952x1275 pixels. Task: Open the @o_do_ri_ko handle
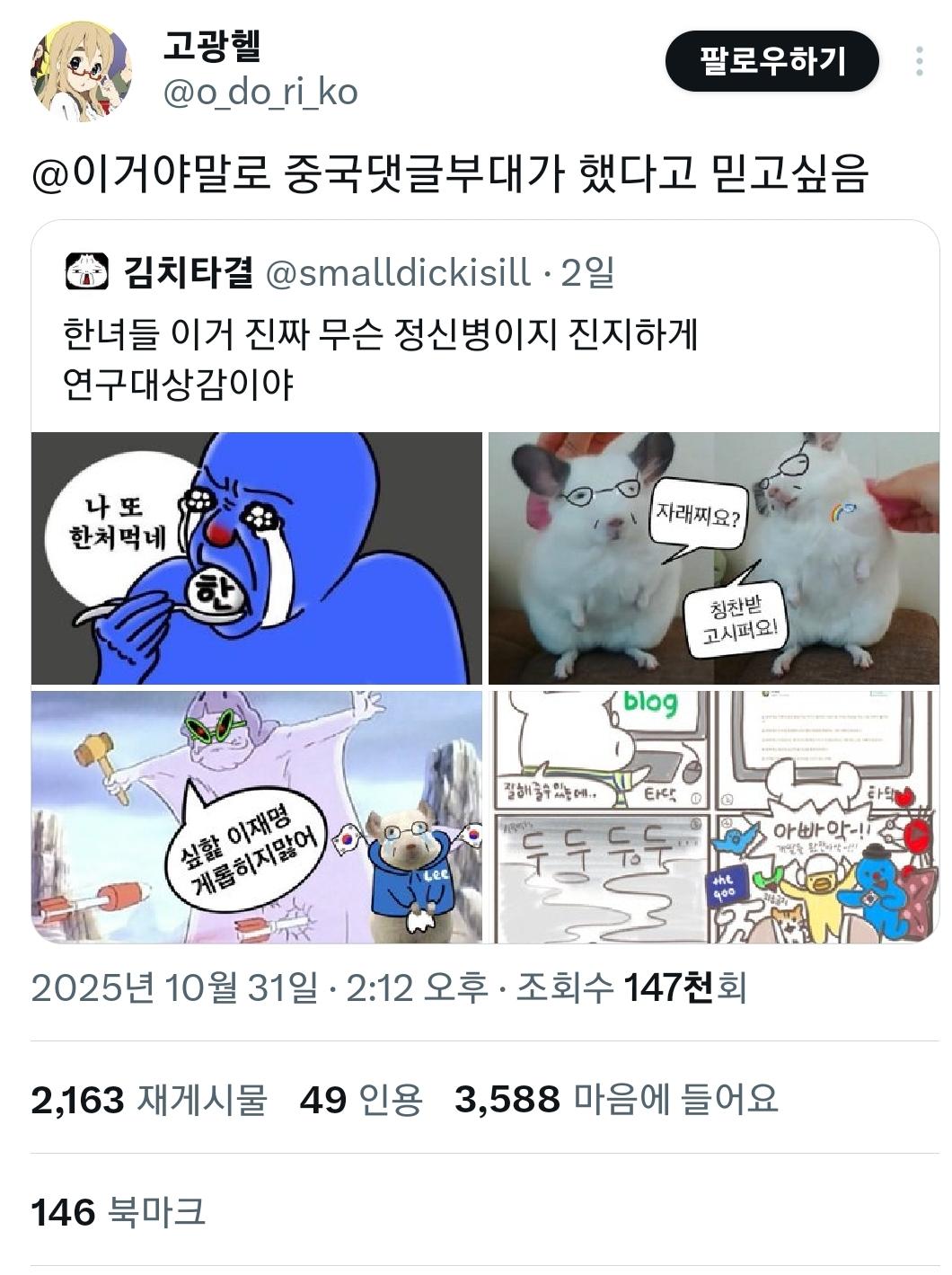(x=260, y=92)
